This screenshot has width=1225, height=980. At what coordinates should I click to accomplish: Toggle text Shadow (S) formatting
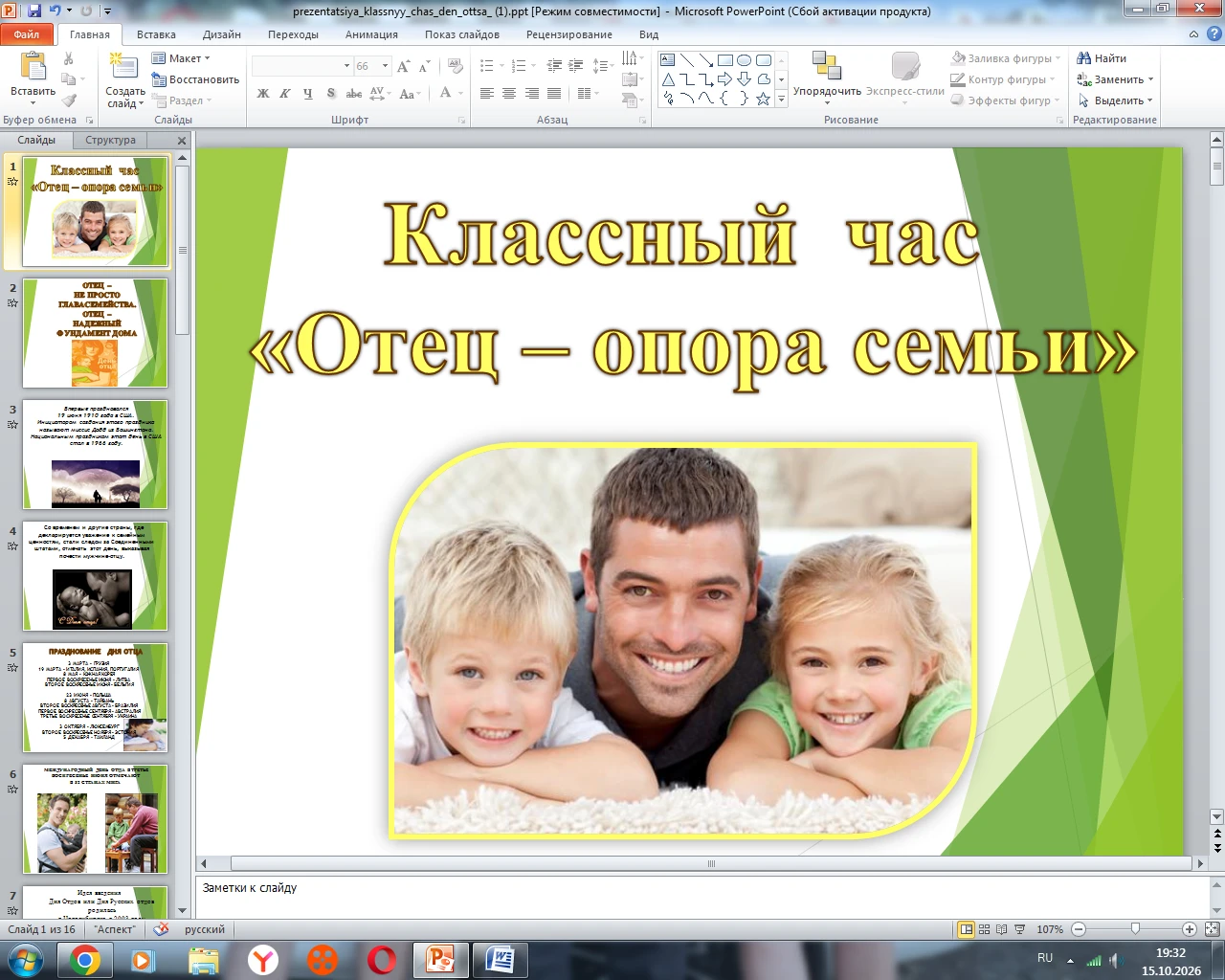[x=330, y=93]
